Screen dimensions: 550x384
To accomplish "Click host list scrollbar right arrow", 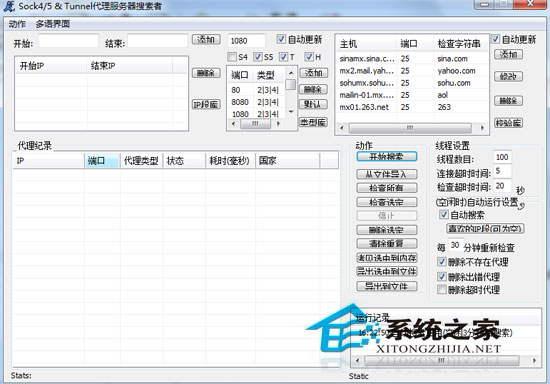I will pos(482,128).
